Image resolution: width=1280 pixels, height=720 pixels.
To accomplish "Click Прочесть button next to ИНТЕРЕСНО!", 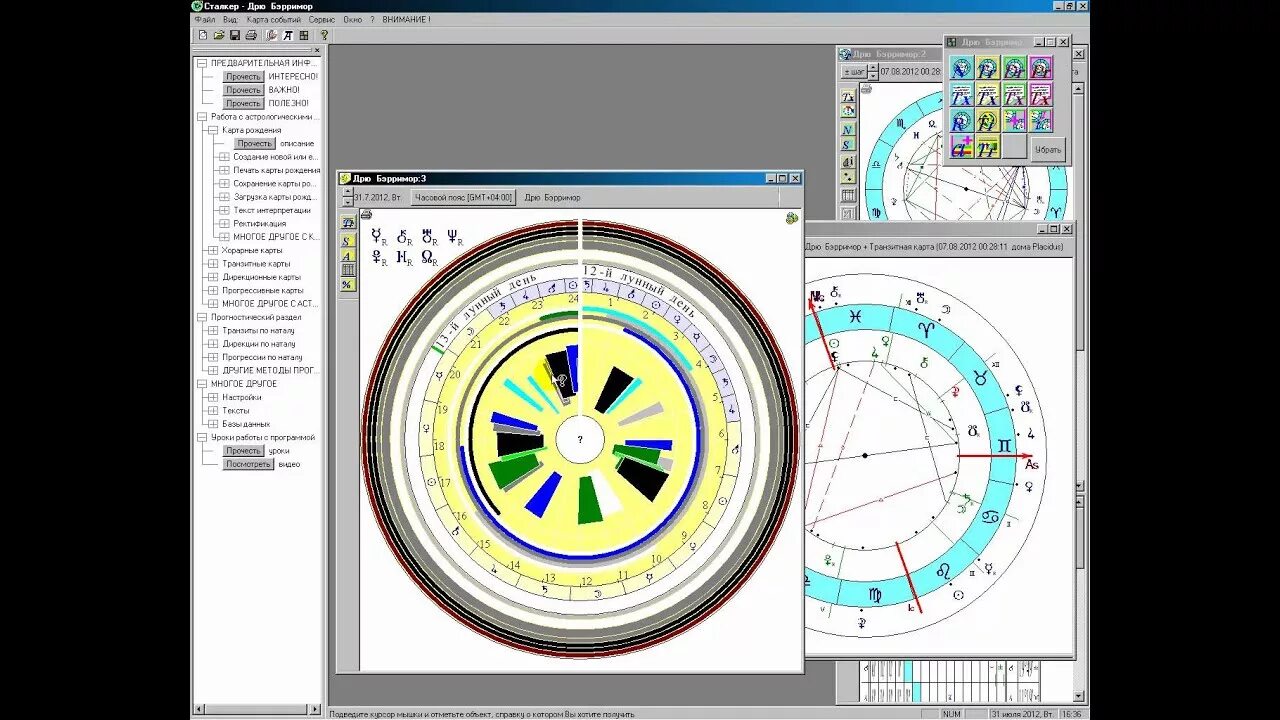I will tap(243, 76).
